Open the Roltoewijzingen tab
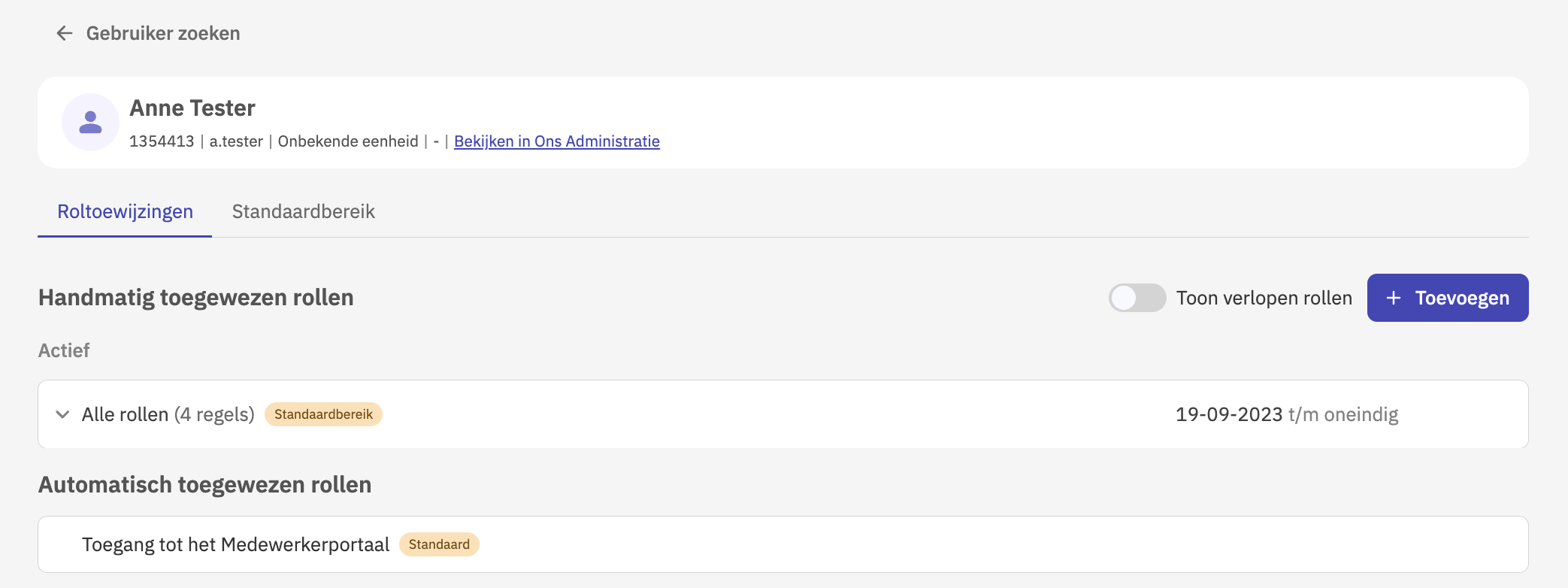 click(x=125, y=211)
